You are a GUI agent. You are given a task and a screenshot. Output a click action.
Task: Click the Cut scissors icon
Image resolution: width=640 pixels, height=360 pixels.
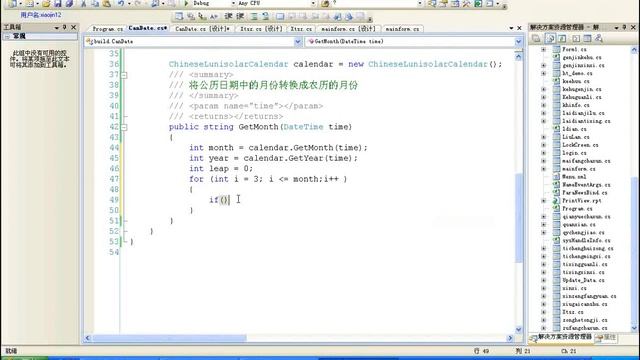tap(83, 4)
